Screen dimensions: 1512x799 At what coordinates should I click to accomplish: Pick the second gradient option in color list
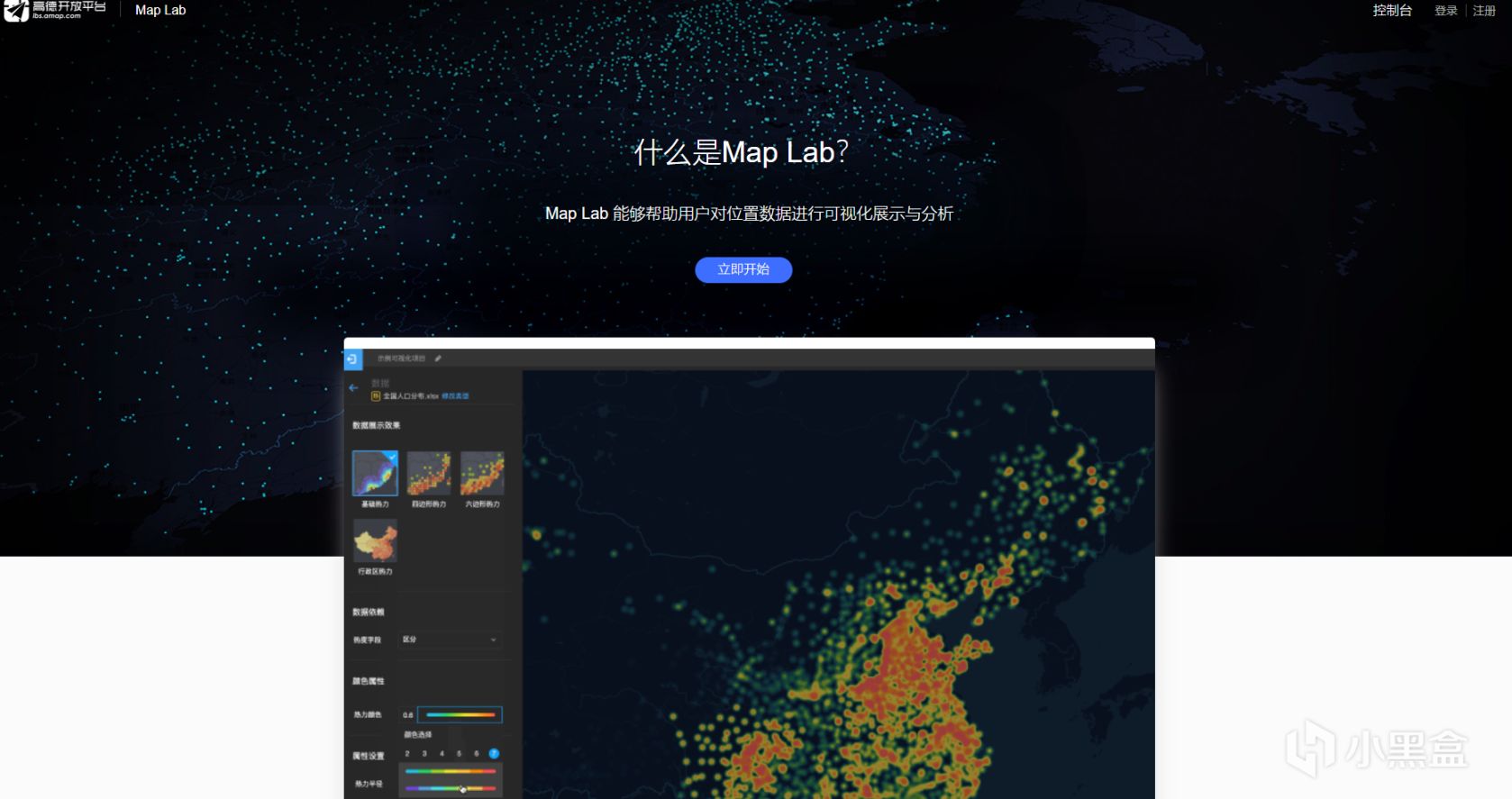[451, 788]
